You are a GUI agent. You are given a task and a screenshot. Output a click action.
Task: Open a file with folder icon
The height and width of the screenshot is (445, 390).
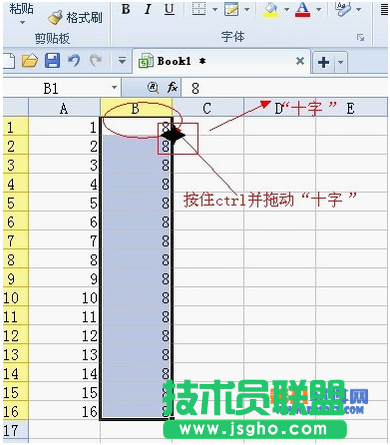point(30,61)
